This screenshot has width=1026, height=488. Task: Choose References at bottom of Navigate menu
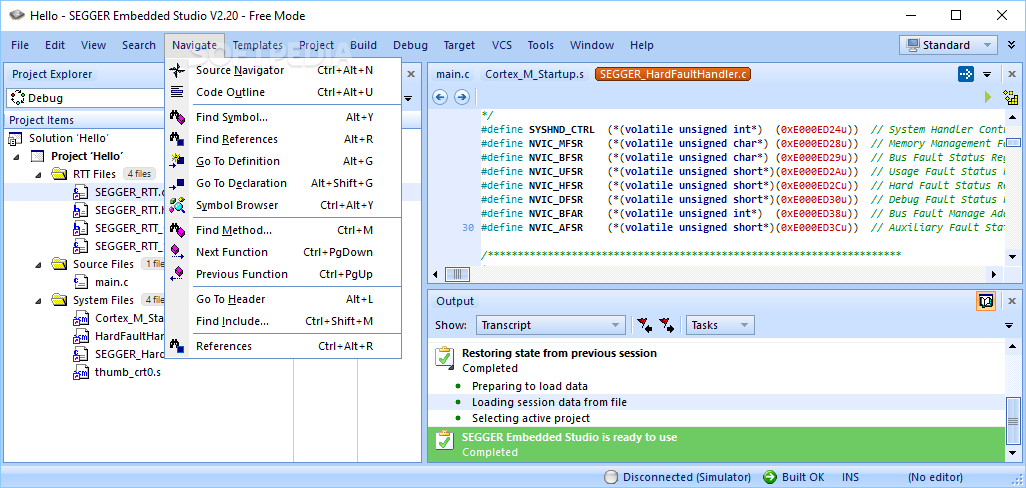click(x=283, y=346)
